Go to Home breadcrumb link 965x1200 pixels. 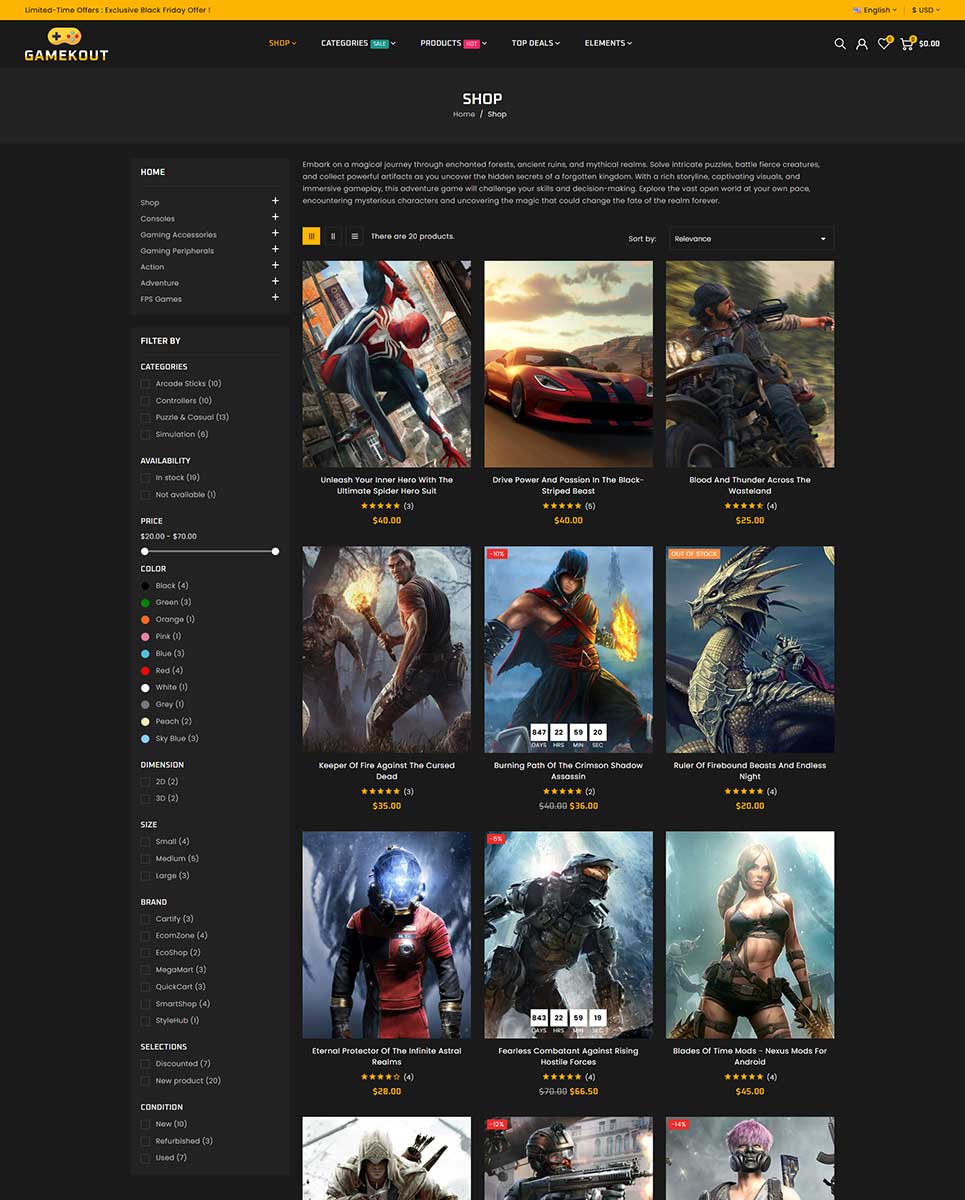[464, 114]
